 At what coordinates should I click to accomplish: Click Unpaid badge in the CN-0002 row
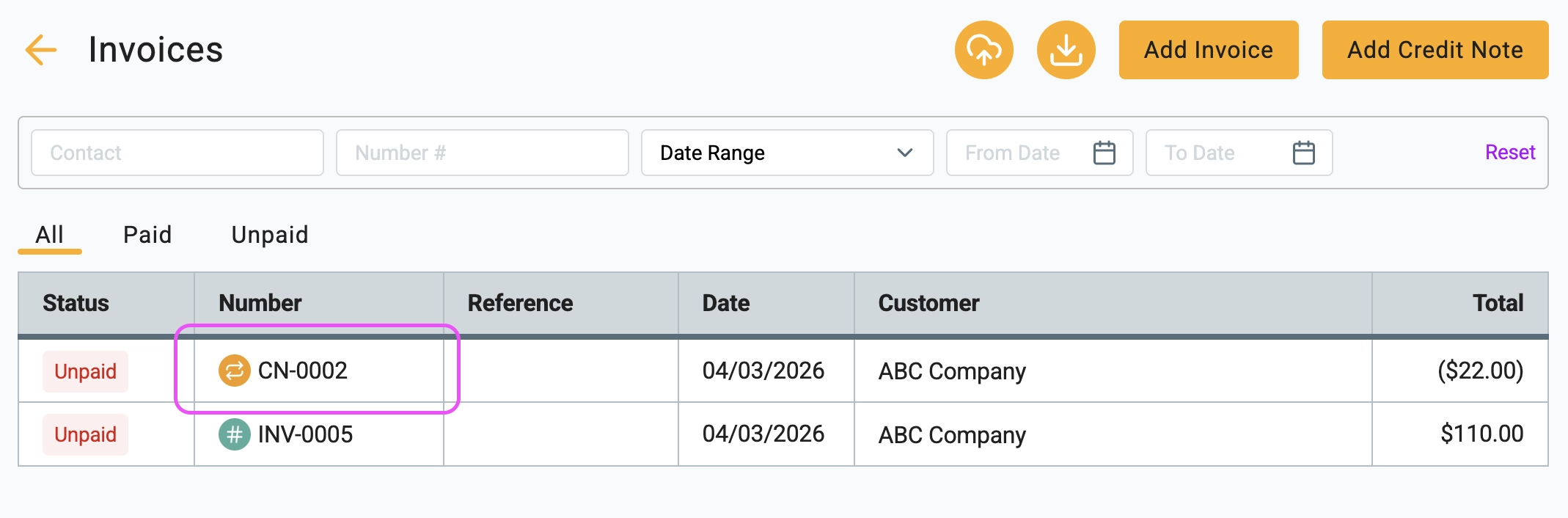[85, 371]
